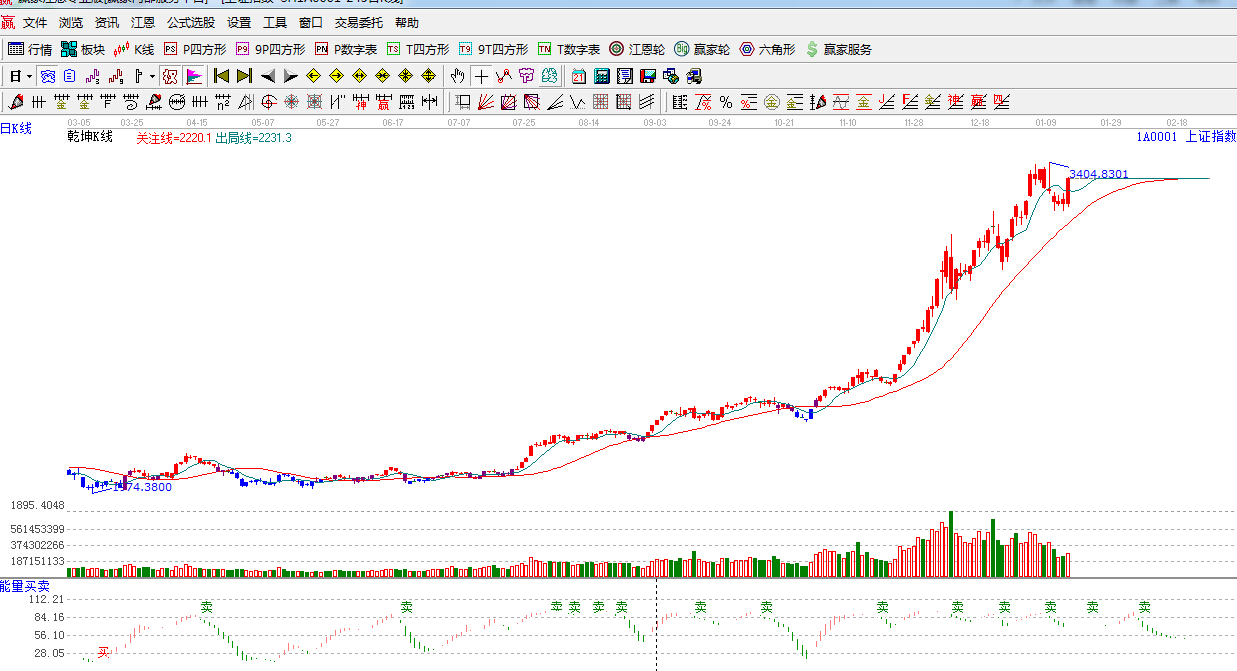
Task: Select the hand pan tool
Action: (x=457, y=76)
